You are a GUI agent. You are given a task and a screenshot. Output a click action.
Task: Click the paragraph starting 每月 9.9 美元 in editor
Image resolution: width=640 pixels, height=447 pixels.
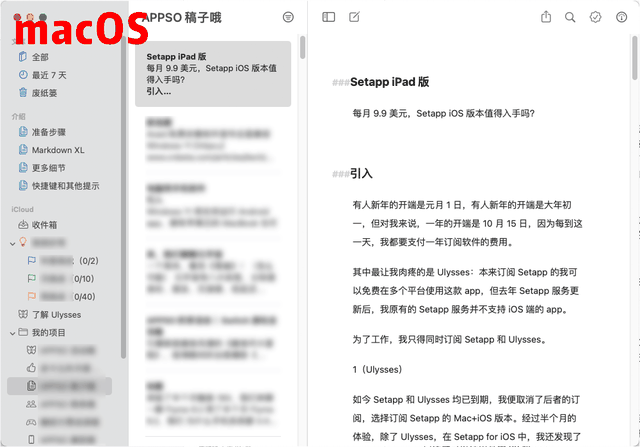pyautogui.click(x=444, y=113)
